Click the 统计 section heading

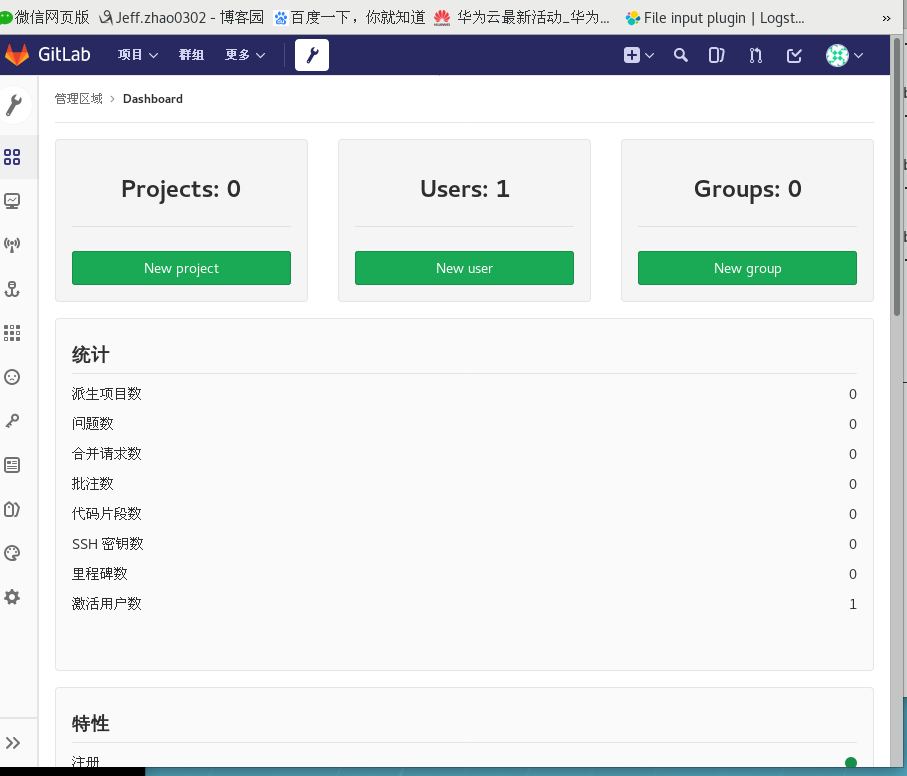click(91, 354)
